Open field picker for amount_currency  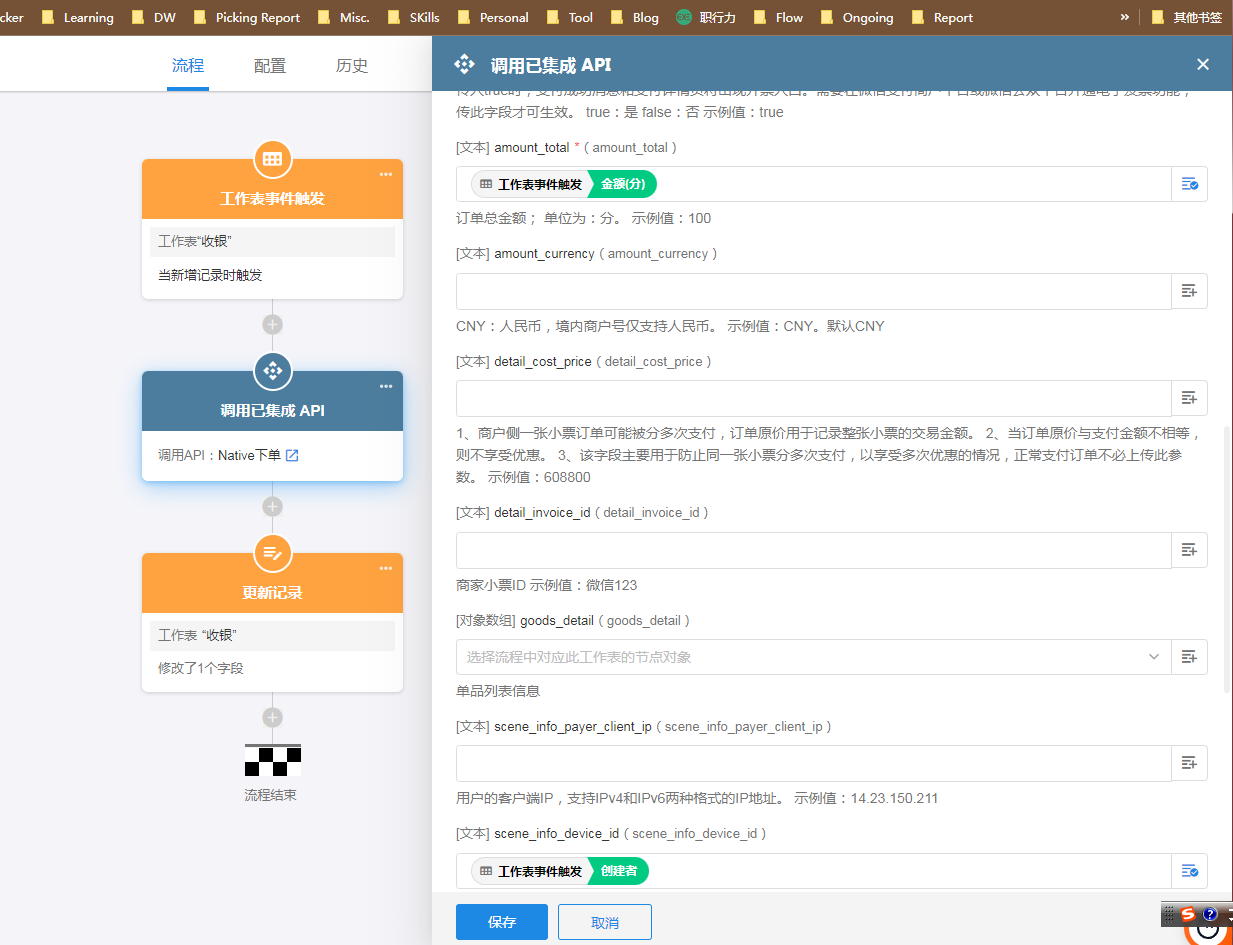1189,291
